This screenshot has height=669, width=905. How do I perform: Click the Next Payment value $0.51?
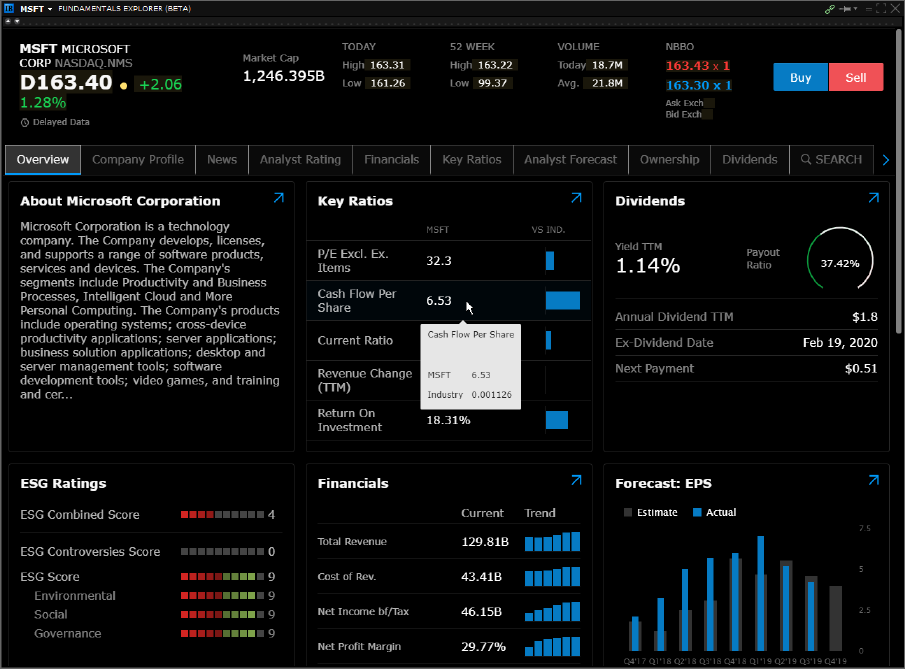click(x=861, y=369)
